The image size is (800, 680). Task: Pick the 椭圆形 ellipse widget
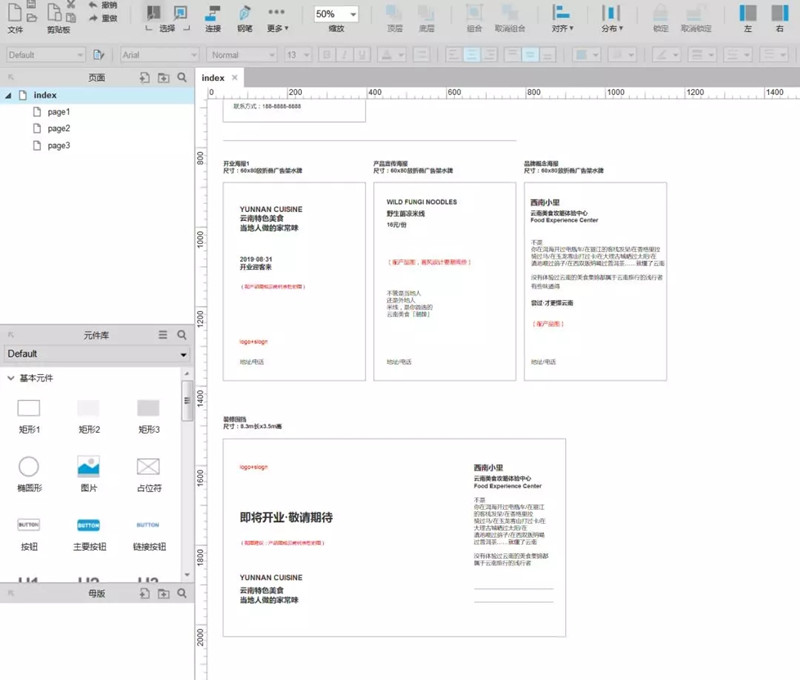[x=30, y=466]
